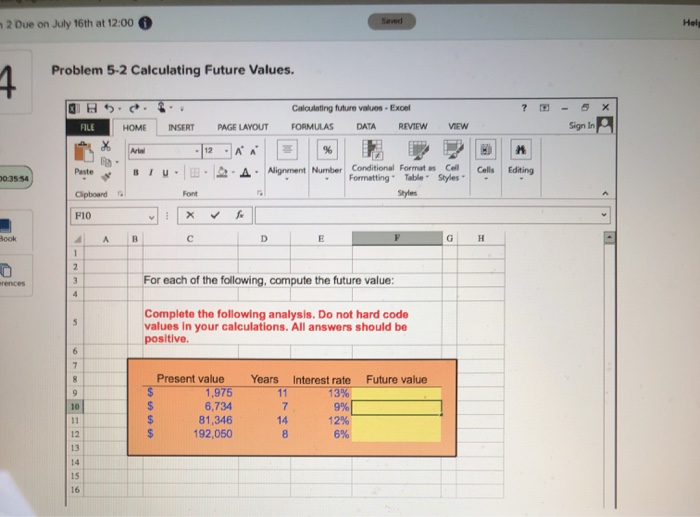Click the Saved status pill

coord(392,21)
